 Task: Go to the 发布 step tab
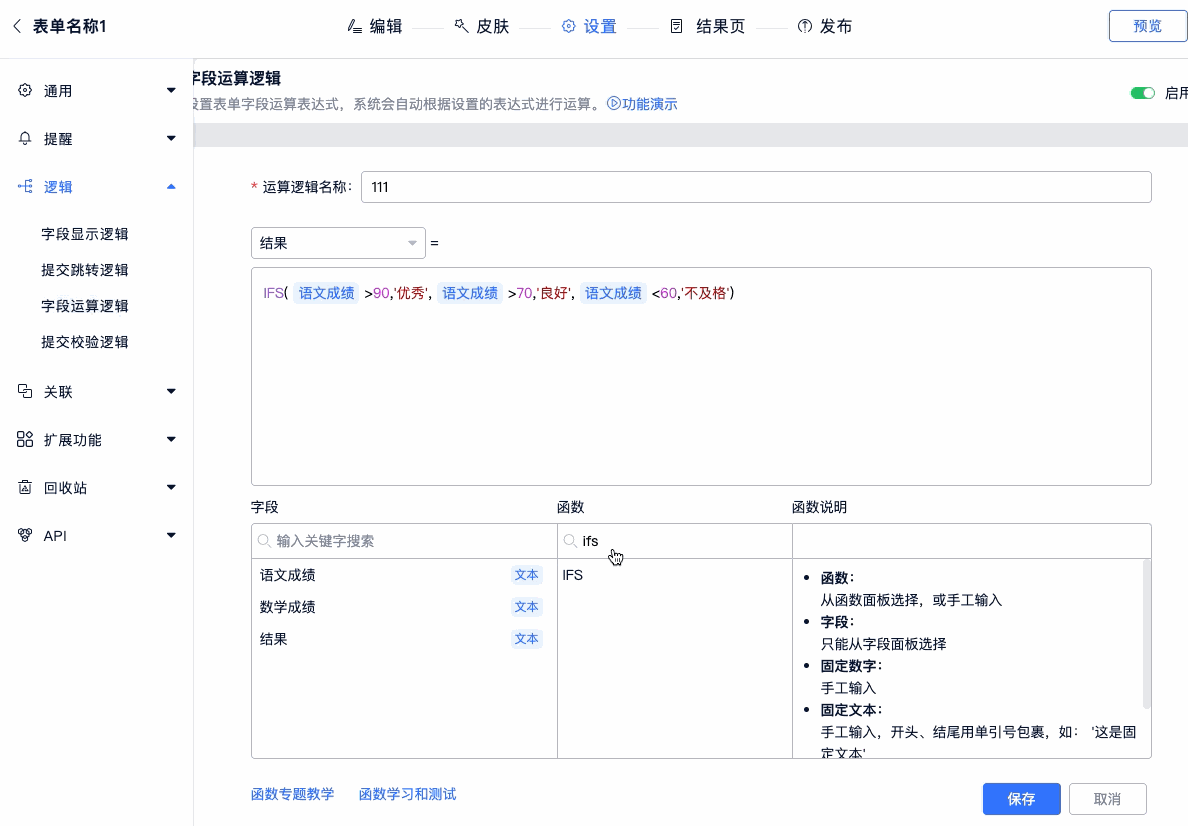tap(825, 27)
